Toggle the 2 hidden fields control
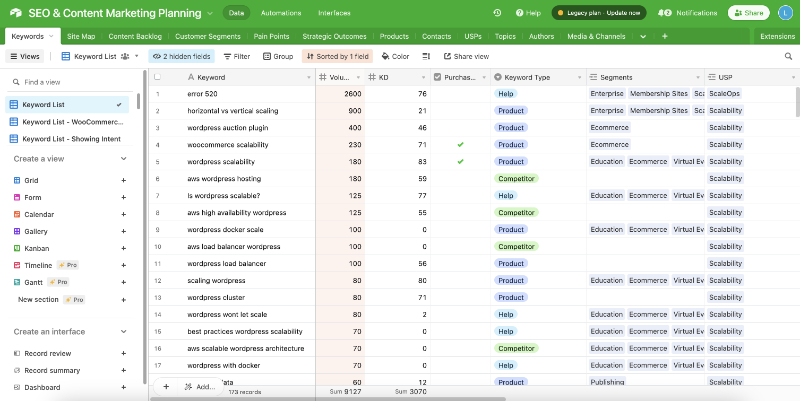 (182, 56)
